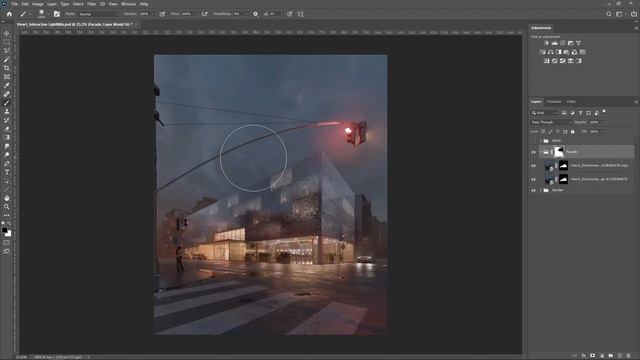Click the document tab View1_Interactive
The height and width of the screenshot is (360, 640).
tap(75, 24)
